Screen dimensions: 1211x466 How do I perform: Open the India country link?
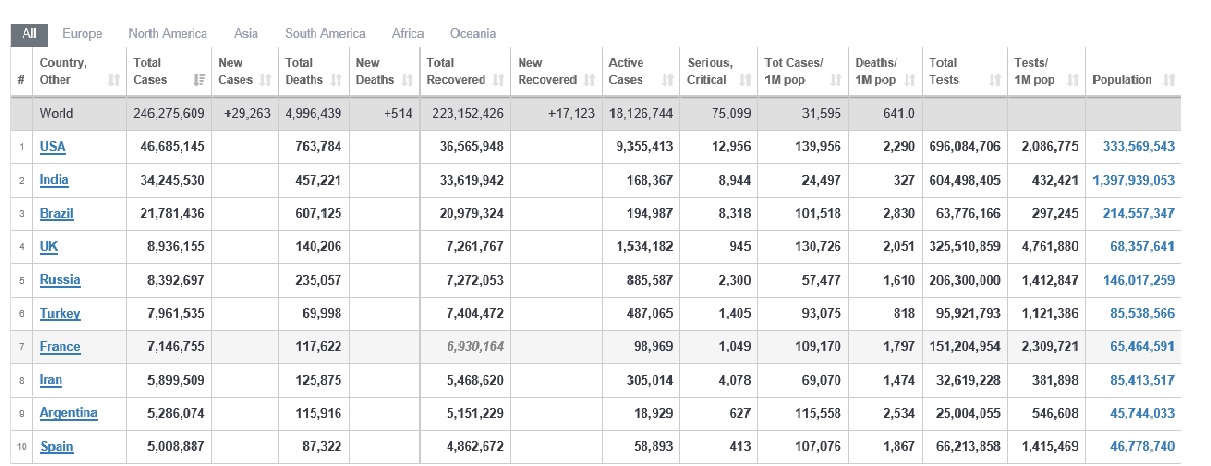(54, 180)
